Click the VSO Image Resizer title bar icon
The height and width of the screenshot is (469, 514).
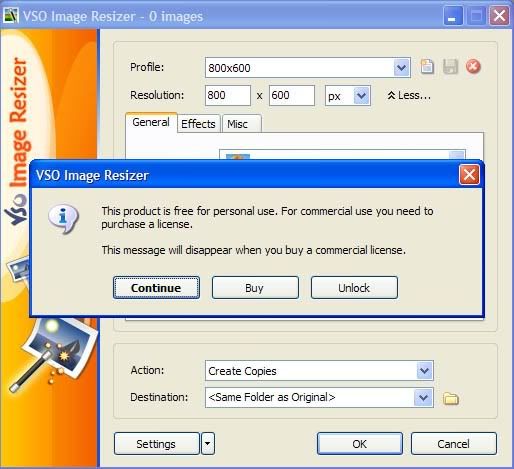pos(11,16)
